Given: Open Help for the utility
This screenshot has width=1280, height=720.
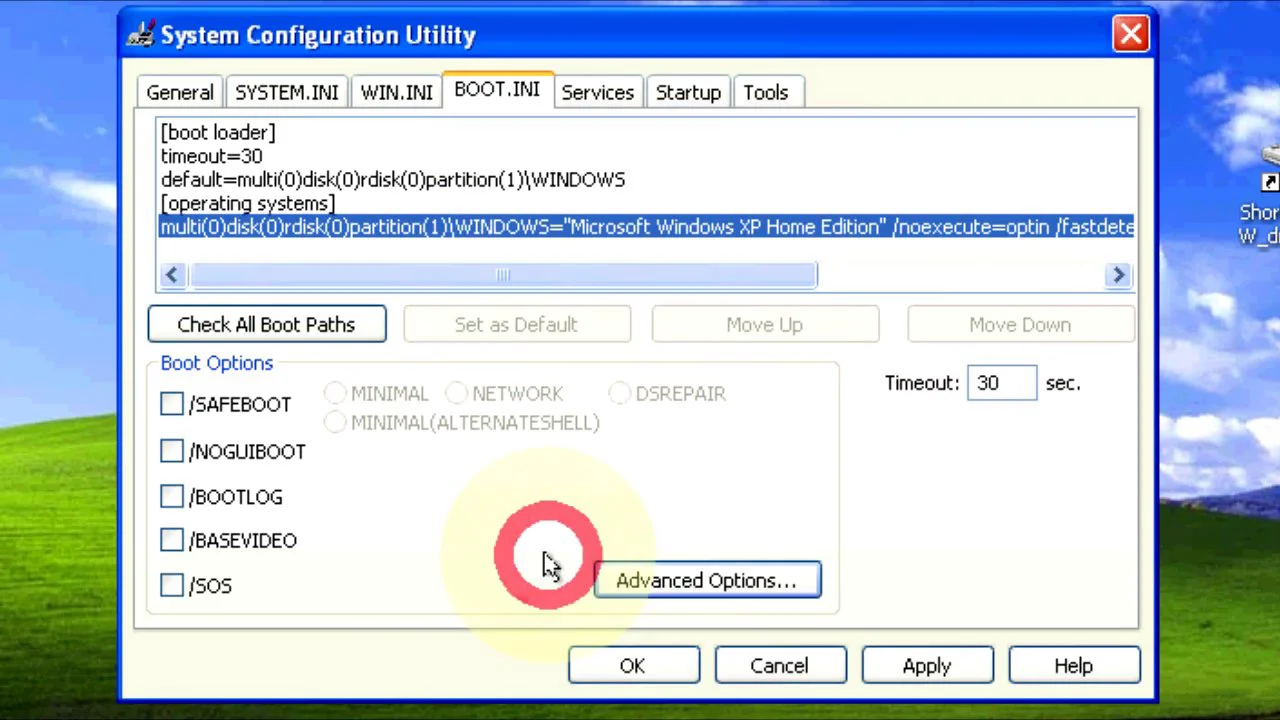Looking at the screenshot, I should coord(1074,666).
